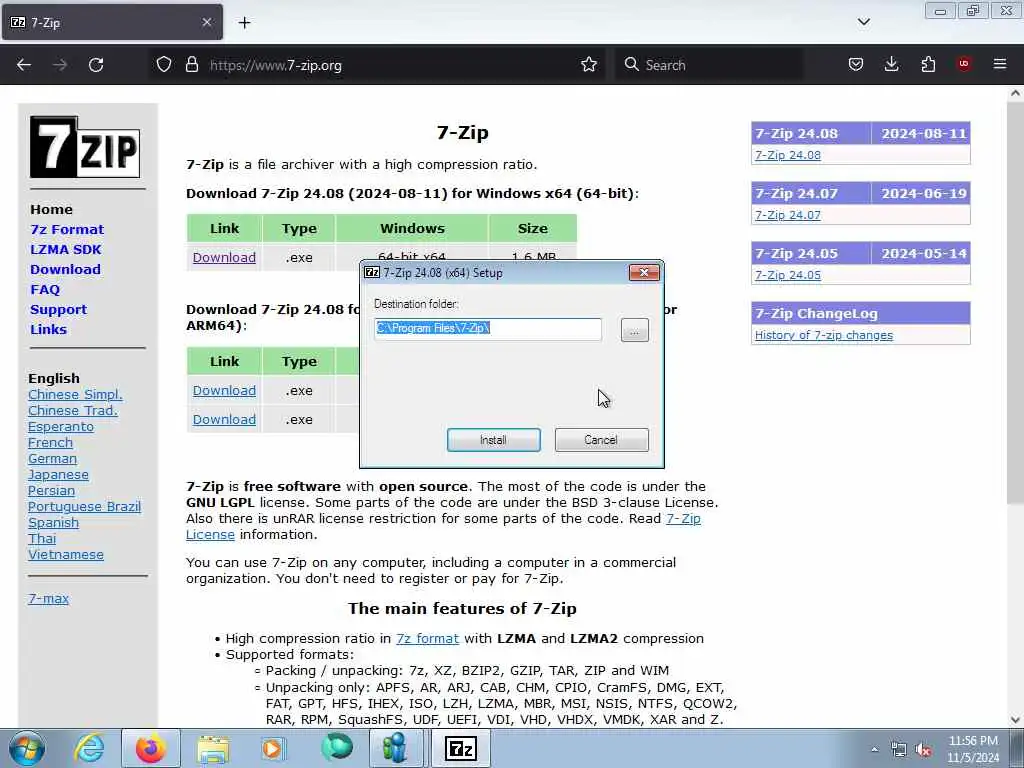This screenshot has height=768, width=1024.
Task: Click the blue figure taskbar icon
Action: point(396,748)
